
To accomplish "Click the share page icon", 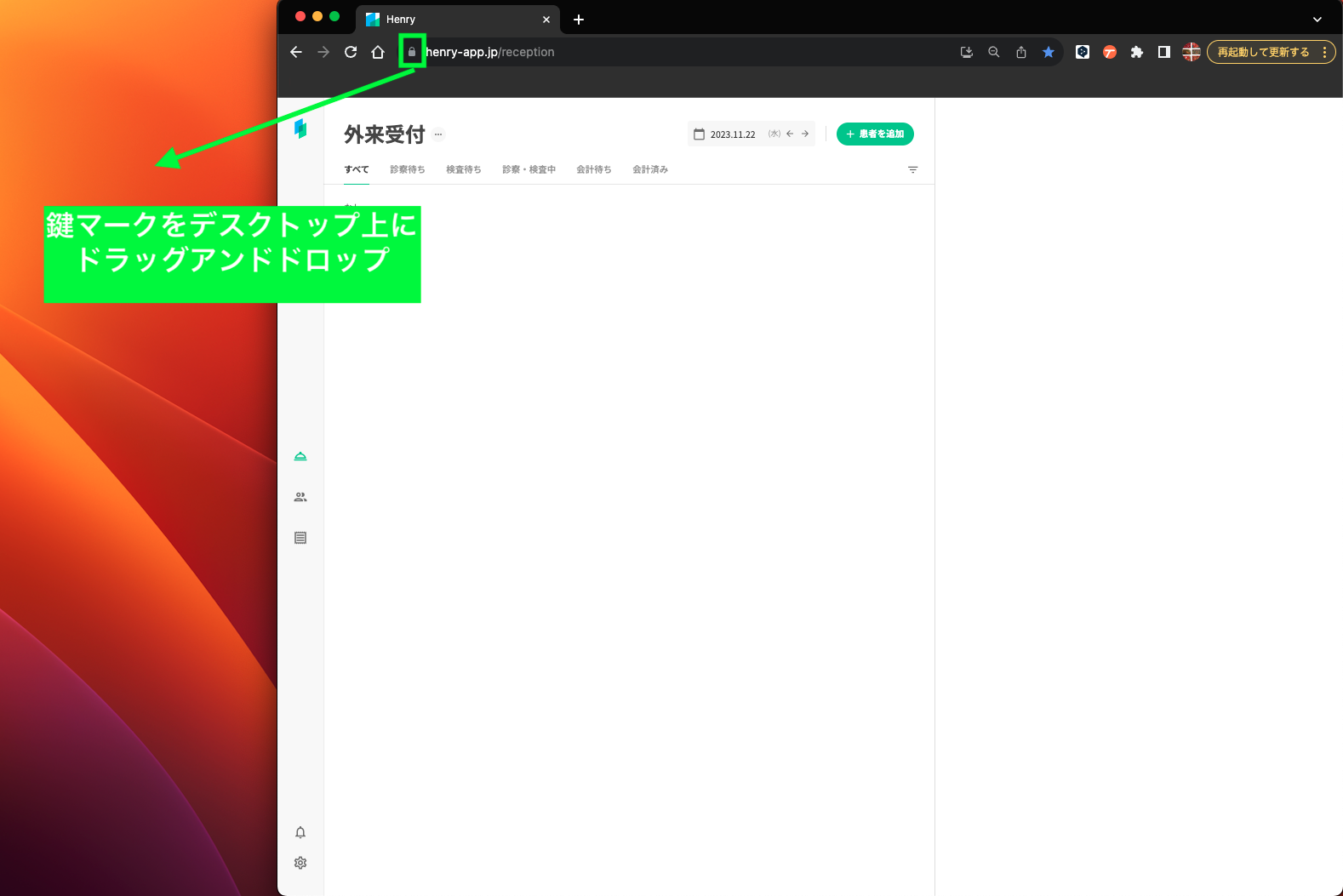I will (x=1021, y=52).
